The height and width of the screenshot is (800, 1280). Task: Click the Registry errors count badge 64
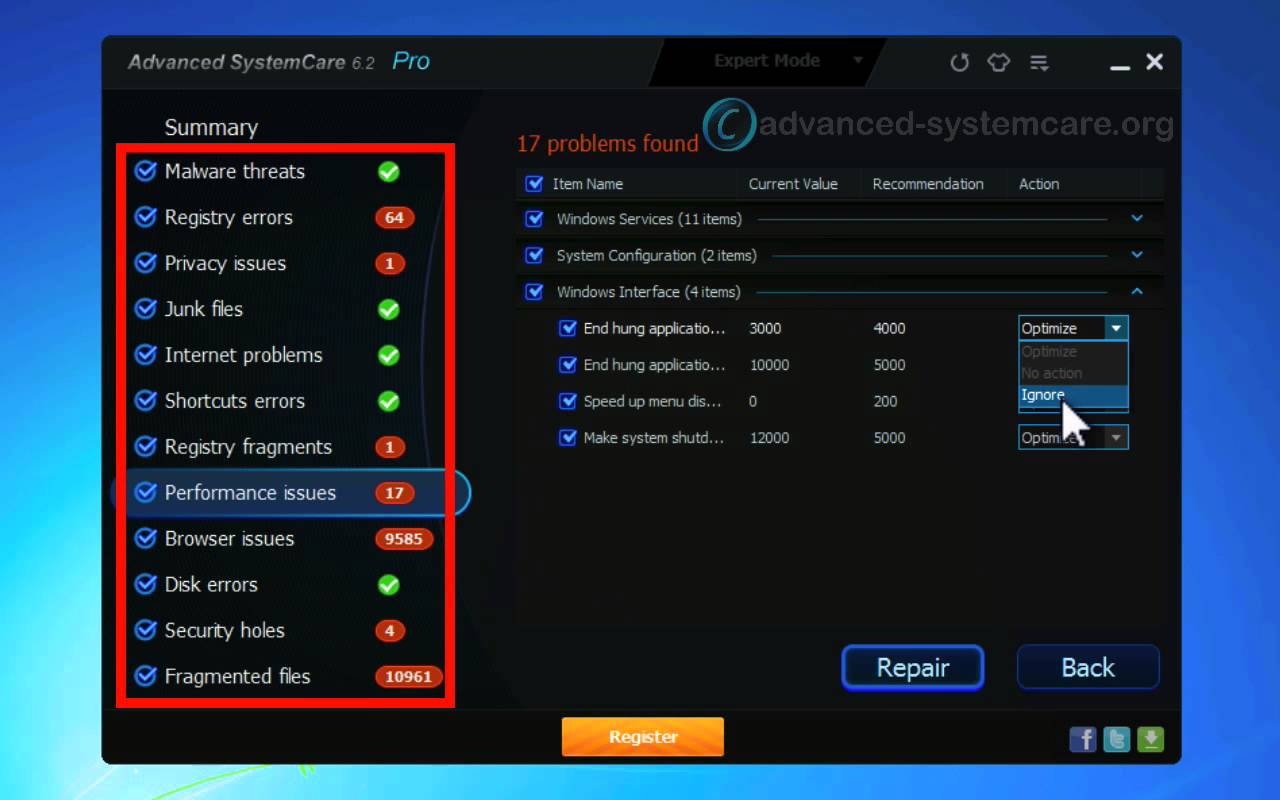coord(394,218)
